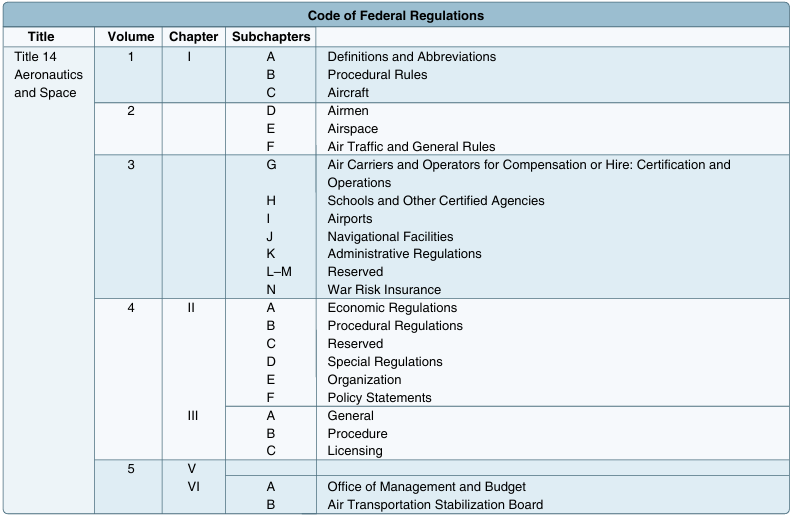This screenshot has width=790, height=515.
Task: Click the Airmen subchapter description
Action: pos(348,110)
